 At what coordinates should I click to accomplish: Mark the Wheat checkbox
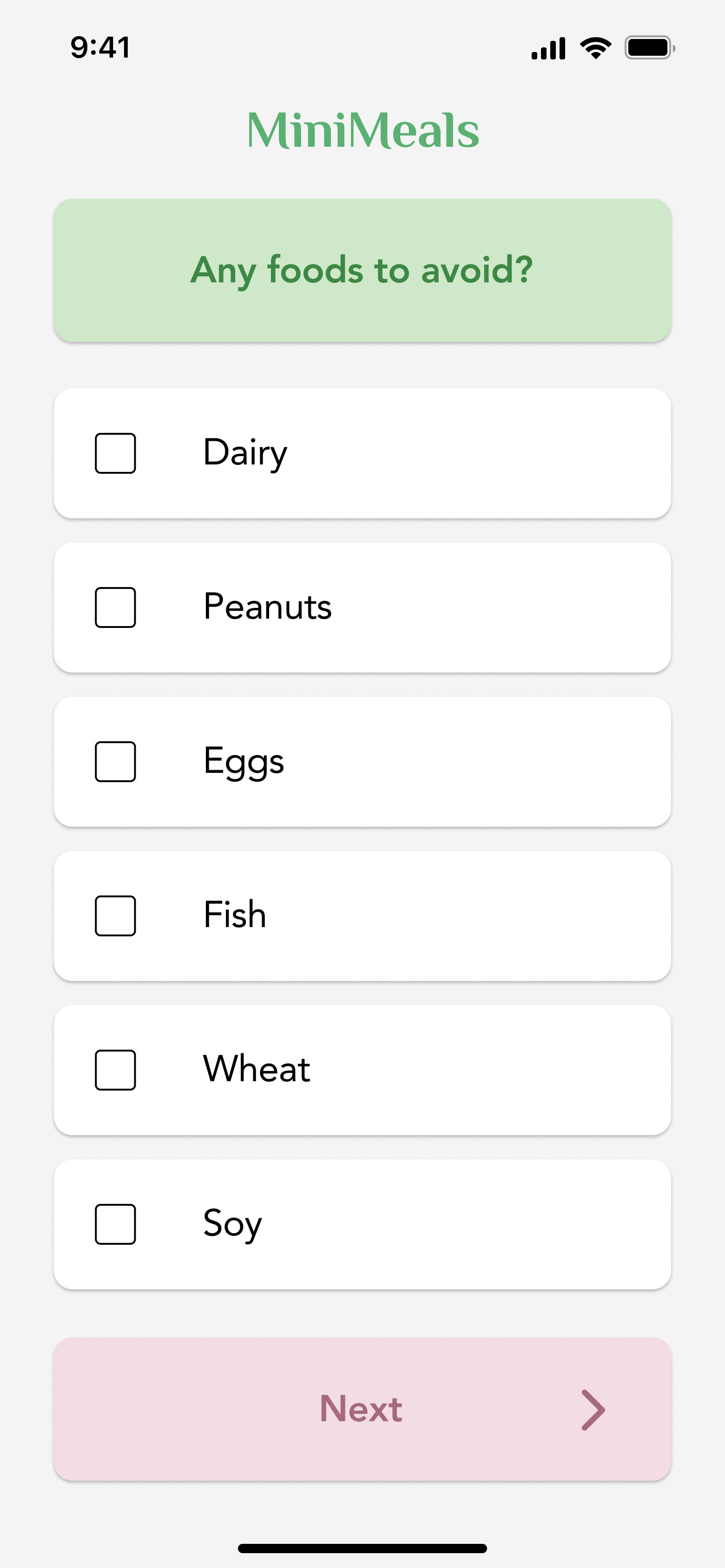tap(115, 1070)
